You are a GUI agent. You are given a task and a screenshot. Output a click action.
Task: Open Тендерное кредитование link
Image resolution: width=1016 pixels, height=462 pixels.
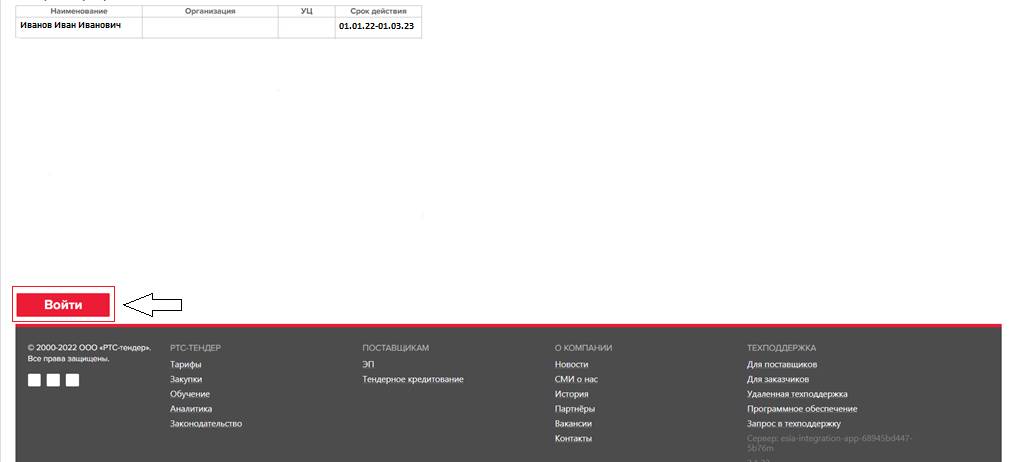tap(412, 380)
